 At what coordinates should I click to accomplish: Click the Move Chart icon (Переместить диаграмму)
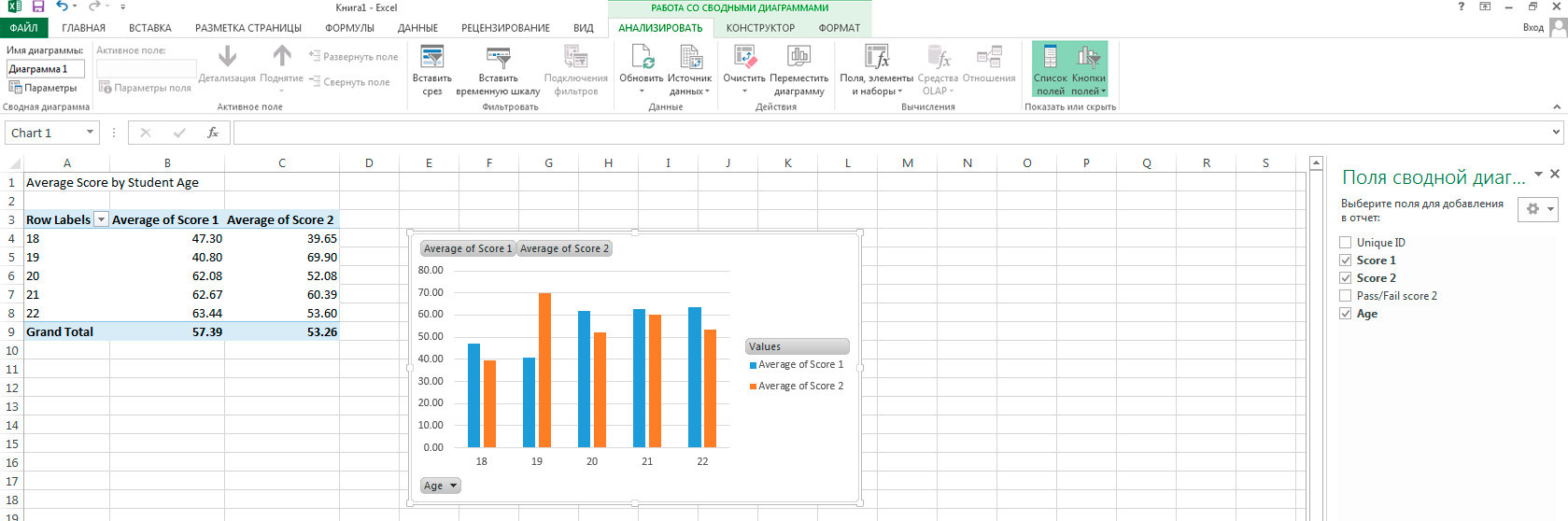(x=799, y=58)
